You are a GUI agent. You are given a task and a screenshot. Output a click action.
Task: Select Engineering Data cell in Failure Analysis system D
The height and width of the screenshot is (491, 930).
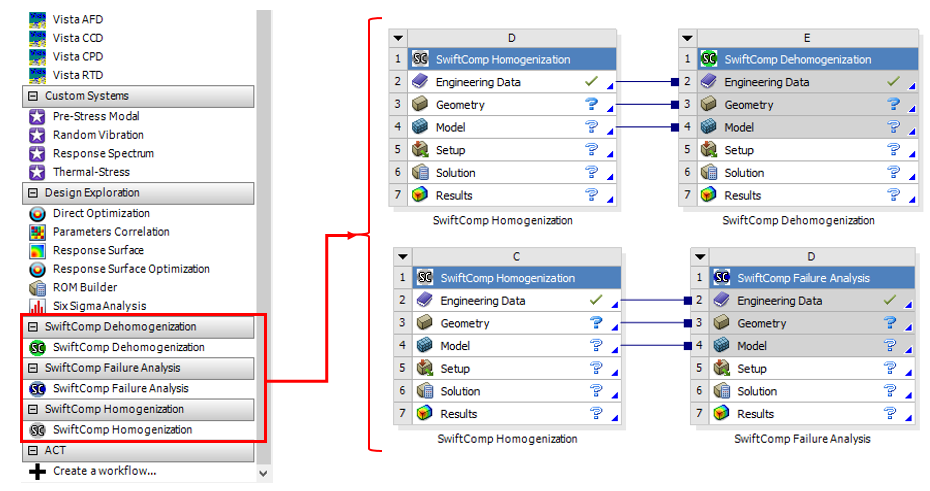(x=813, y=301)
